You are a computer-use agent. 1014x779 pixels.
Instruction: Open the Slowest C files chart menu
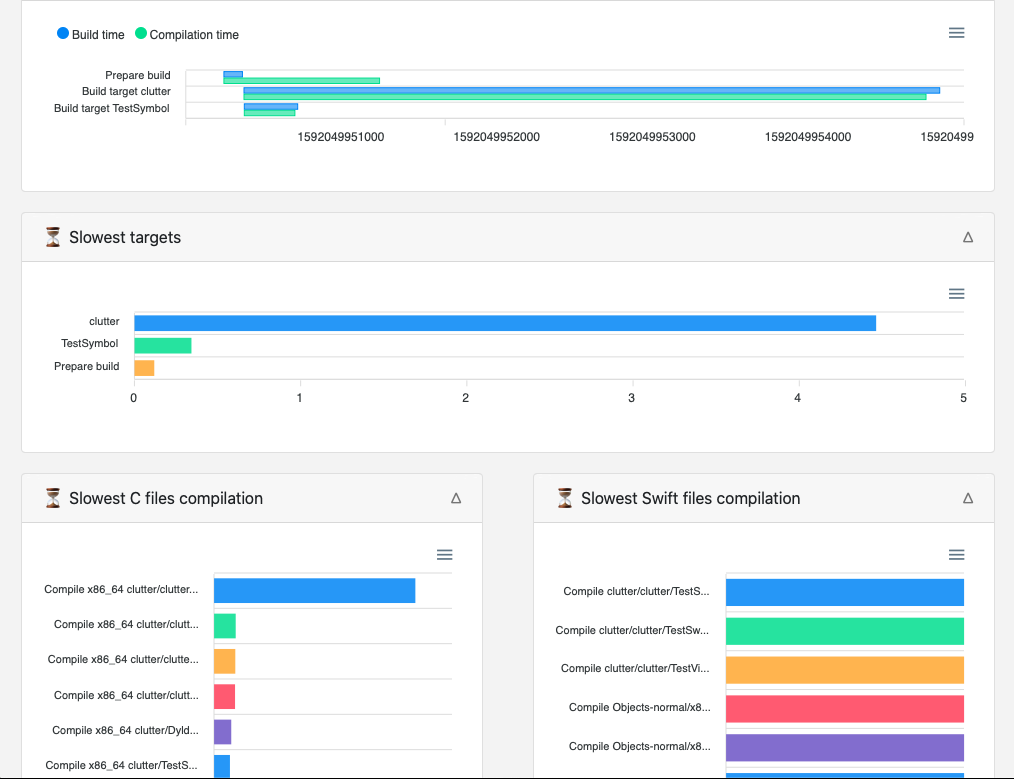[x=444, y=555]
